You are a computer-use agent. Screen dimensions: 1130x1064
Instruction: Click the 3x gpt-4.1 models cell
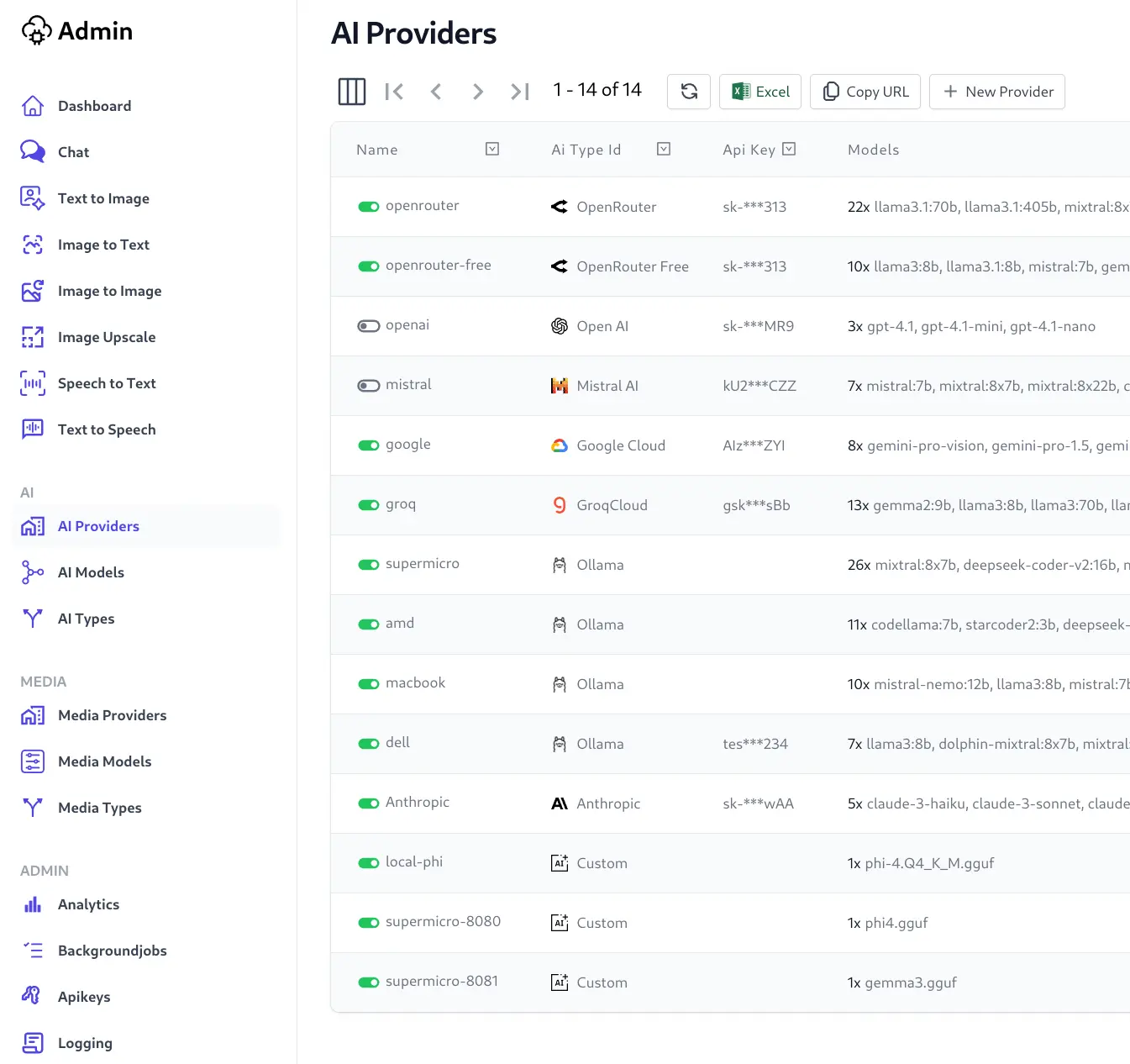pos(971,326)
